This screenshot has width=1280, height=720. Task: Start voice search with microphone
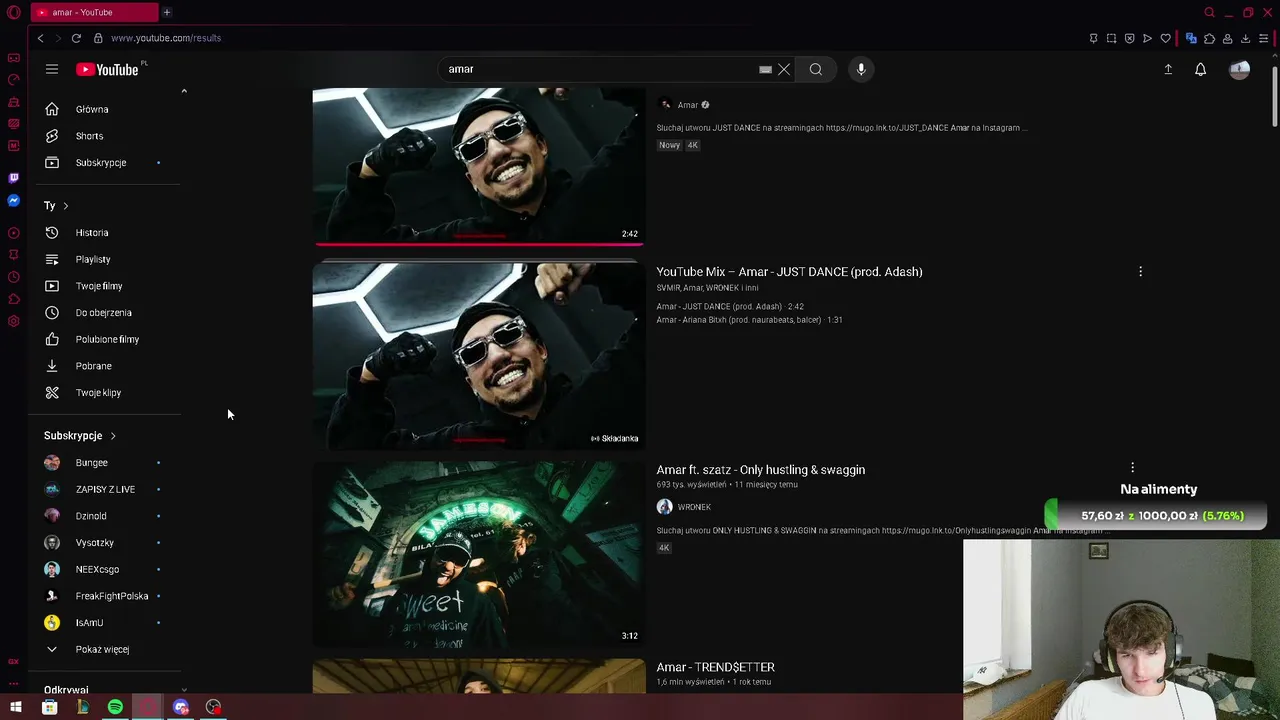click(x=861, y=69)
